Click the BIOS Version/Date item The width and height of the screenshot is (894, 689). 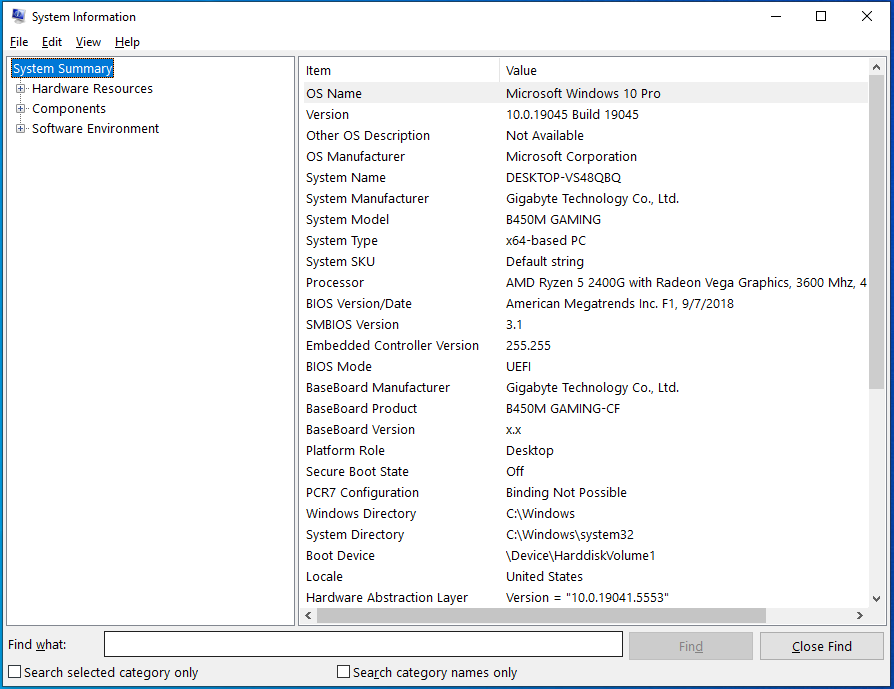coord(359,304)
